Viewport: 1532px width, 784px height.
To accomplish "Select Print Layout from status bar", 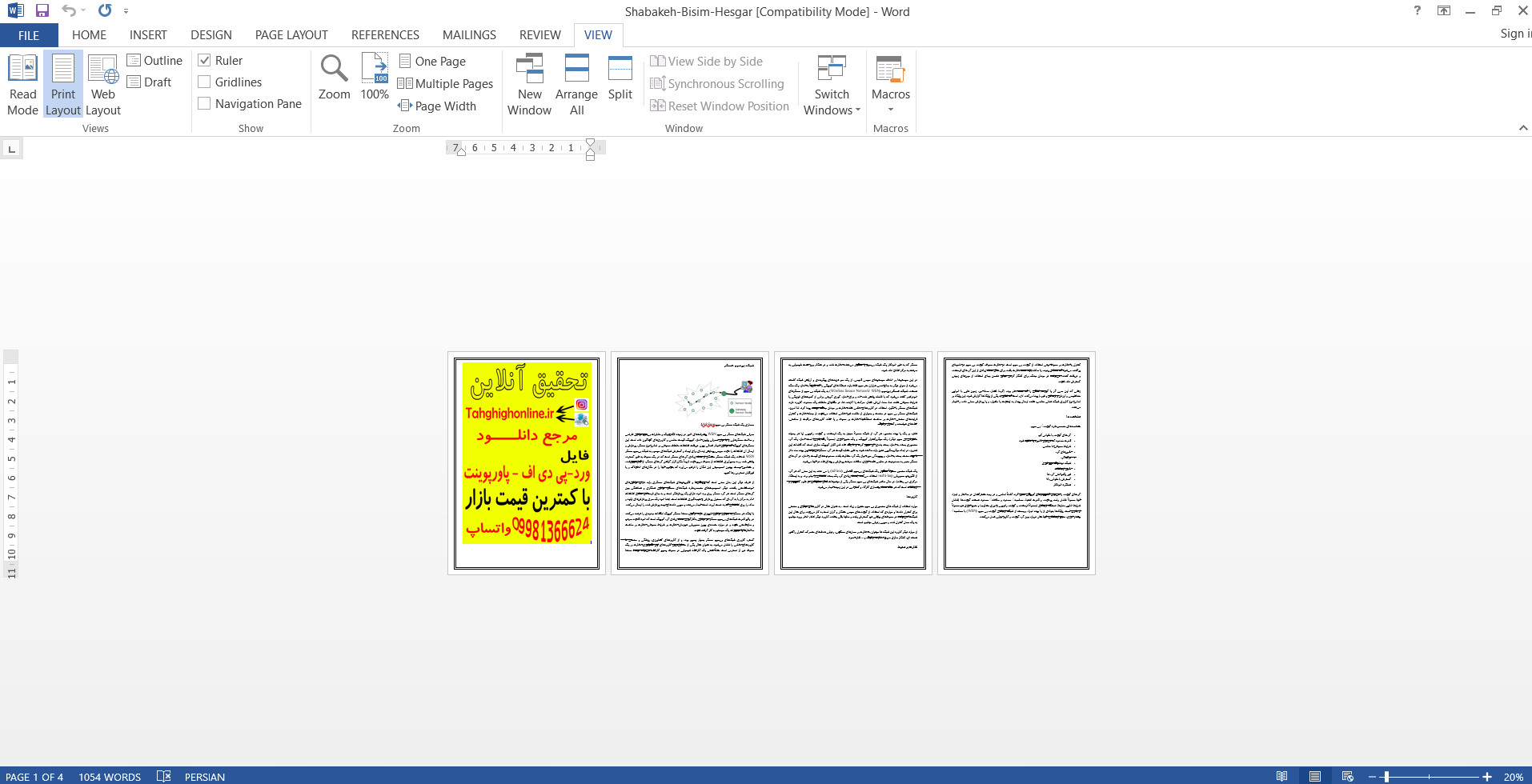I will point(1315,776).
